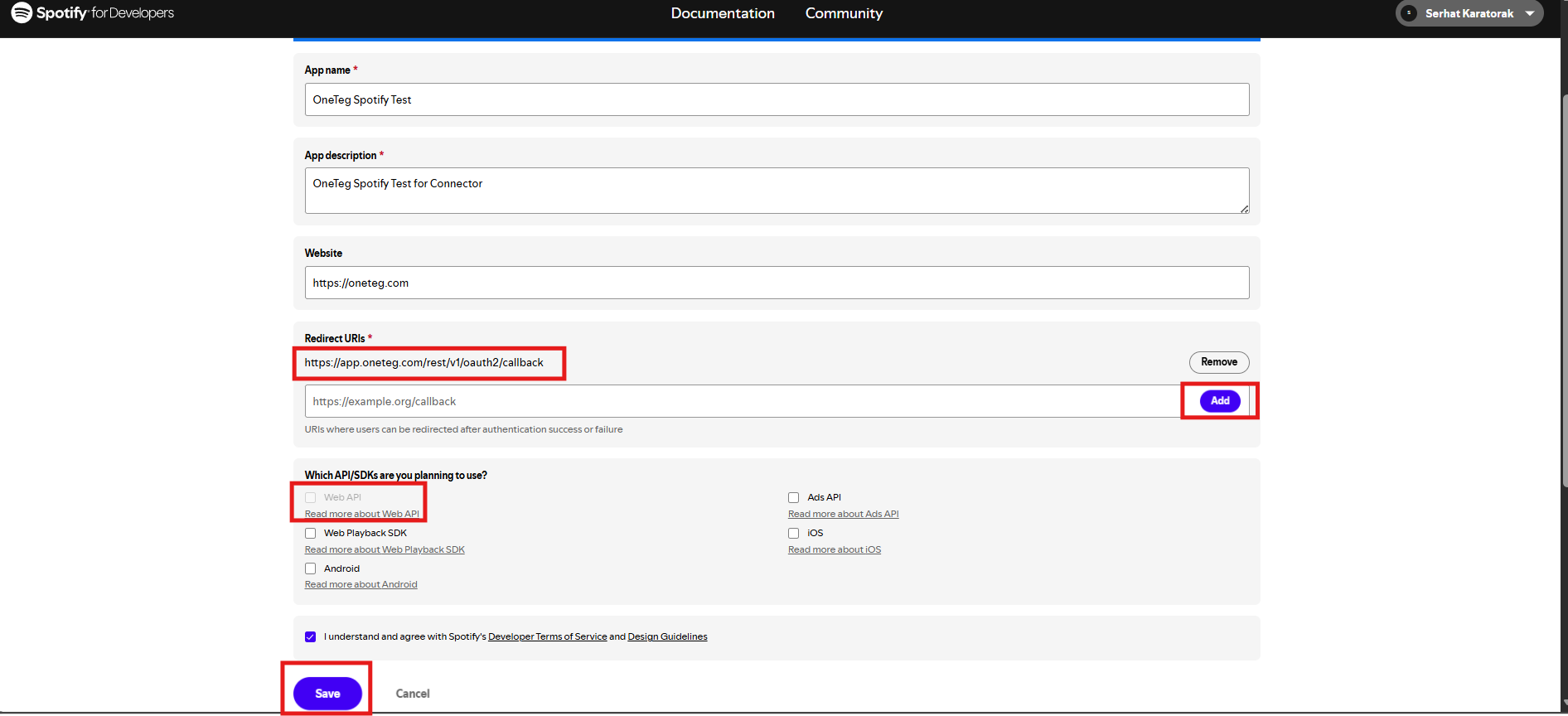Toggle the iOS checkbox
The width and height of the screenshot is (1568, 716).
tap(794, 533)
